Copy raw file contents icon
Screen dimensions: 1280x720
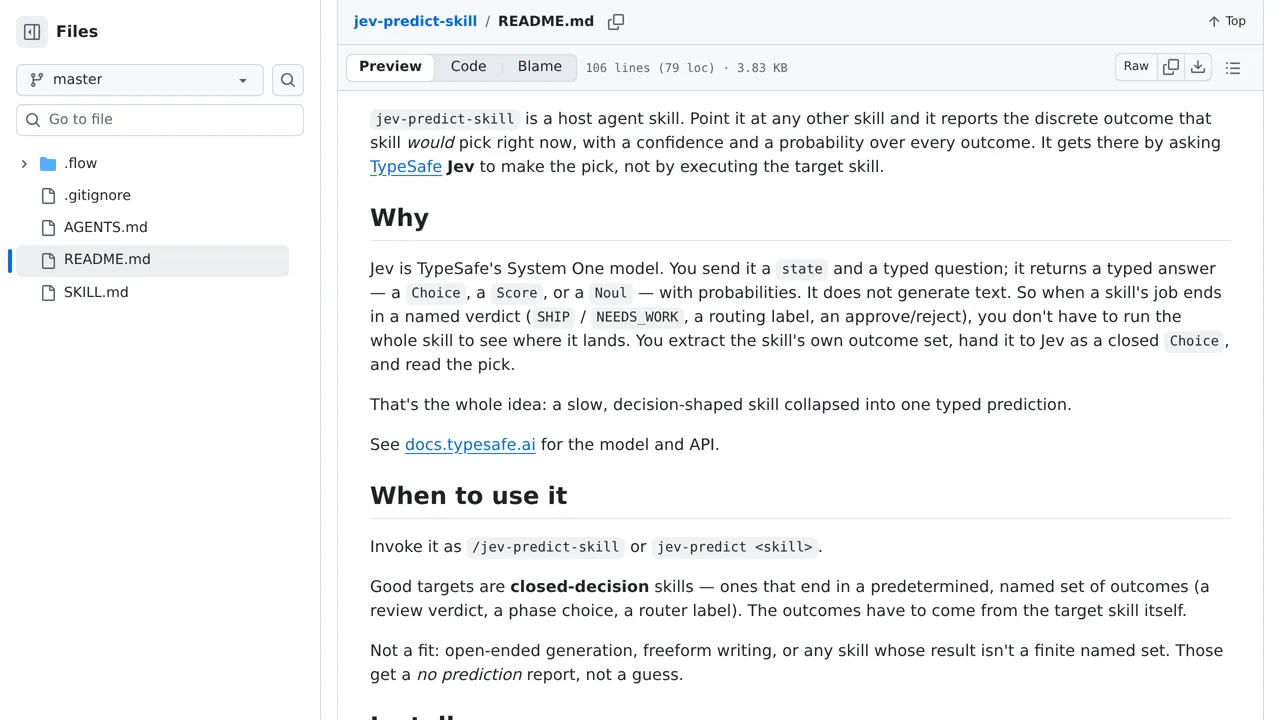[1171, 67]
